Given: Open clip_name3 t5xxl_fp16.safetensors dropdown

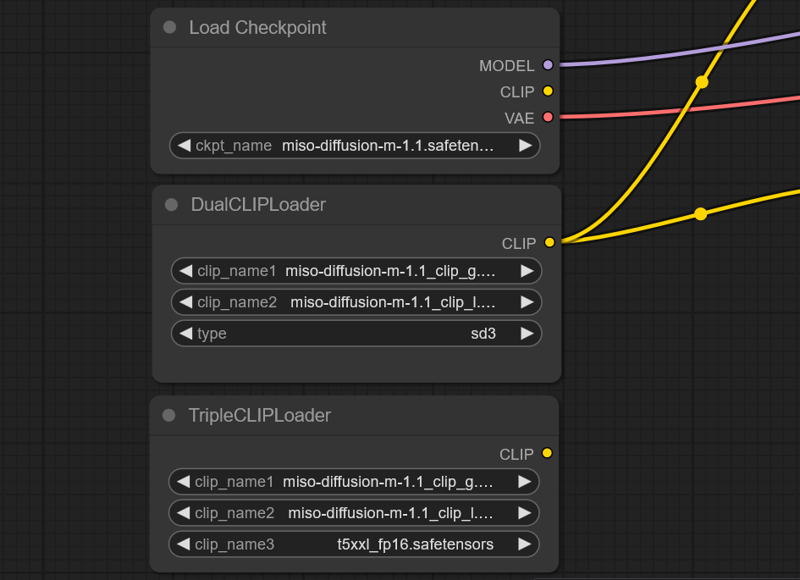Looking at the screenshot, I should click(354, 544).
